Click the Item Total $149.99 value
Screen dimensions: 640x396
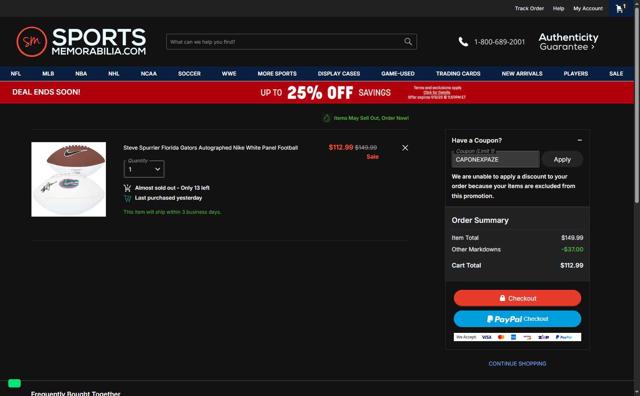click(572, 238)
